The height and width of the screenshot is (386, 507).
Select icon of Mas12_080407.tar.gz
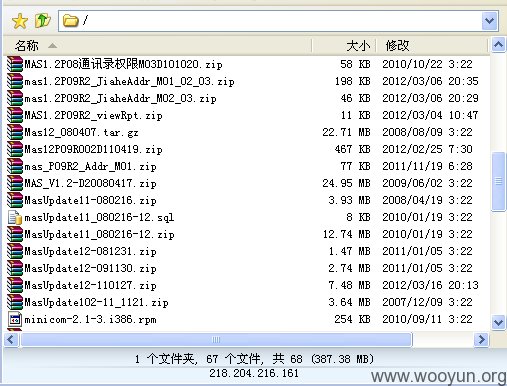[x=15, y=132]
